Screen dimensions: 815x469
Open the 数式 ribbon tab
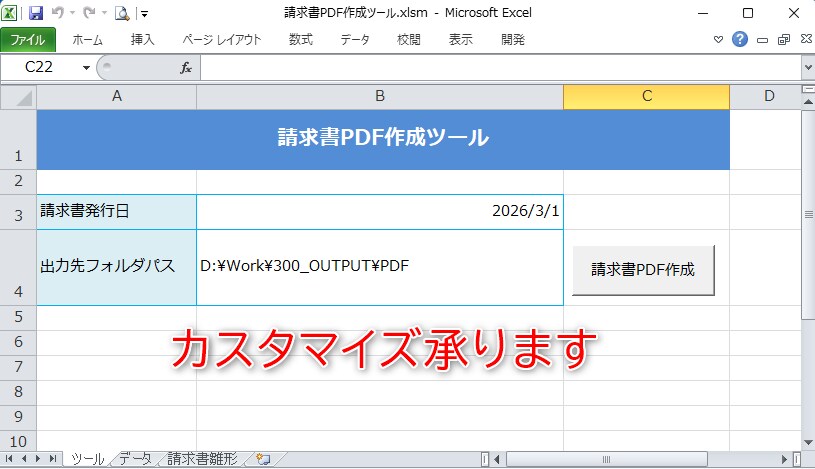[301, 40]
